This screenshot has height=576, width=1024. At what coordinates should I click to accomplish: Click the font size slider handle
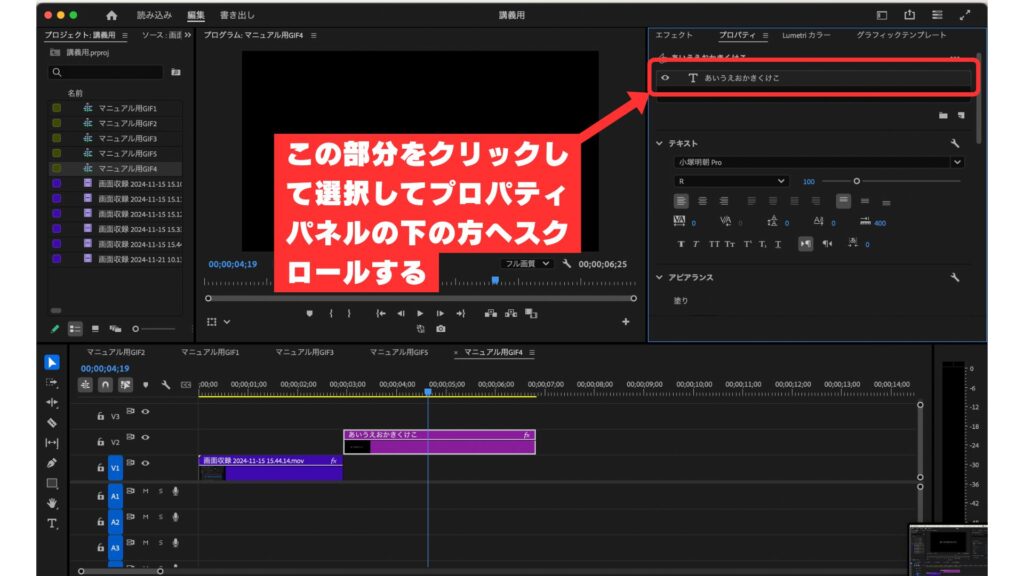857,181
